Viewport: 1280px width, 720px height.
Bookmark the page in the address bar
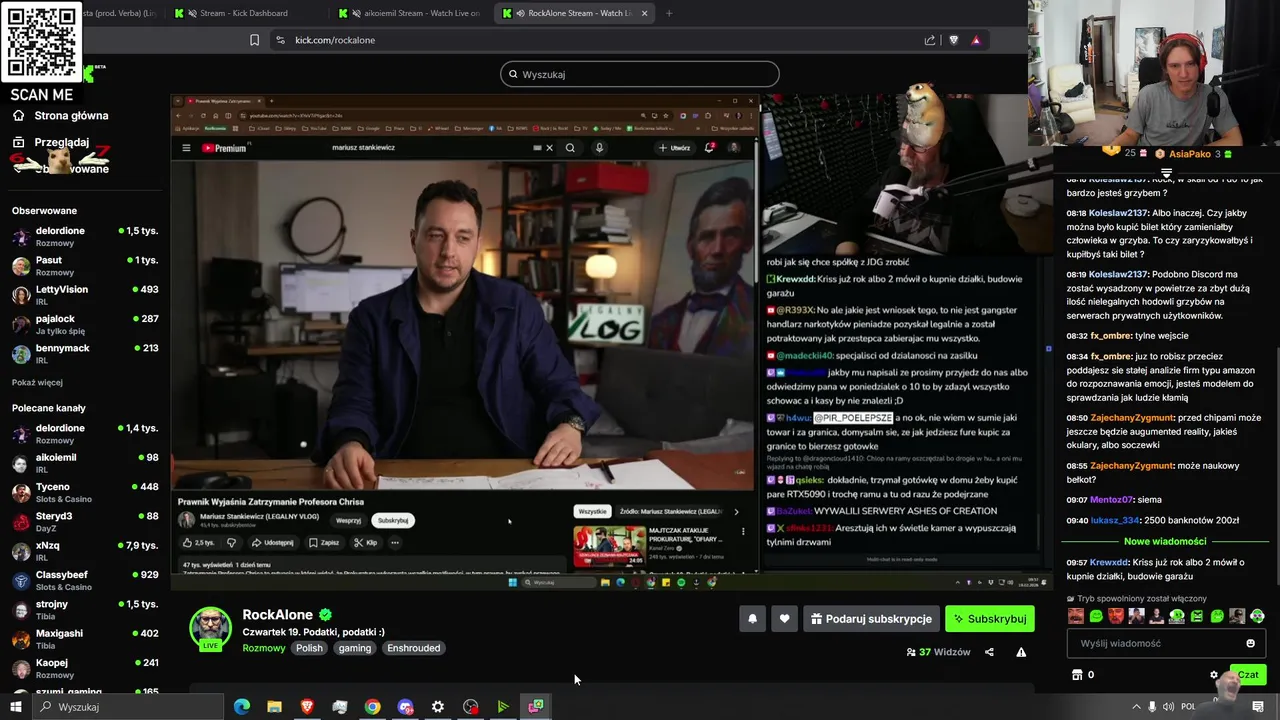(254, 40)
